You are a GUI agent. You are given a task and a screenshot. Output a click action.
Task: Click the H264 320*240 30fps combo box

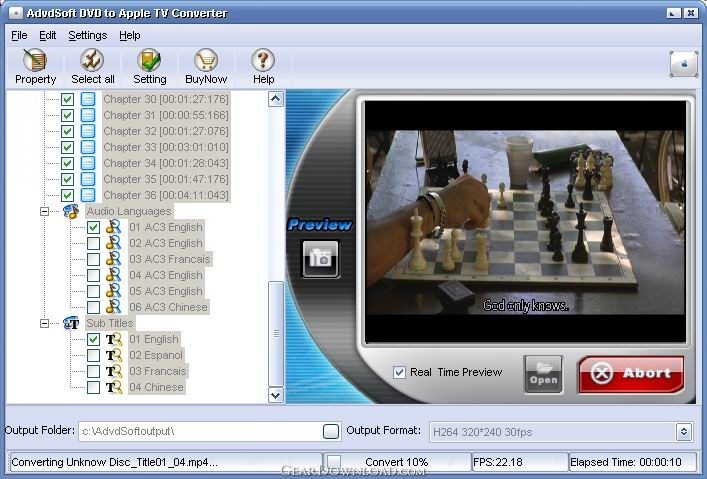click(560, 432)
